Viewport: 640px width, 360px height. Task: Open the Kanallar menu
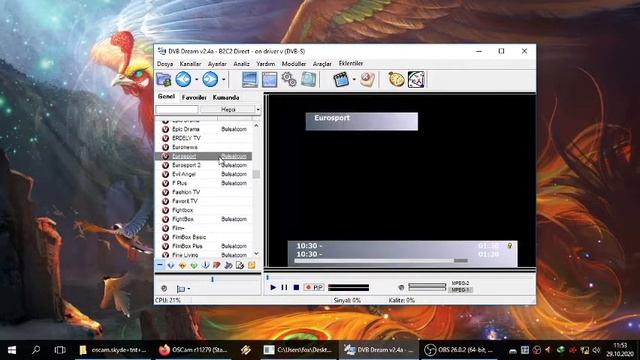tap(190, 64)
